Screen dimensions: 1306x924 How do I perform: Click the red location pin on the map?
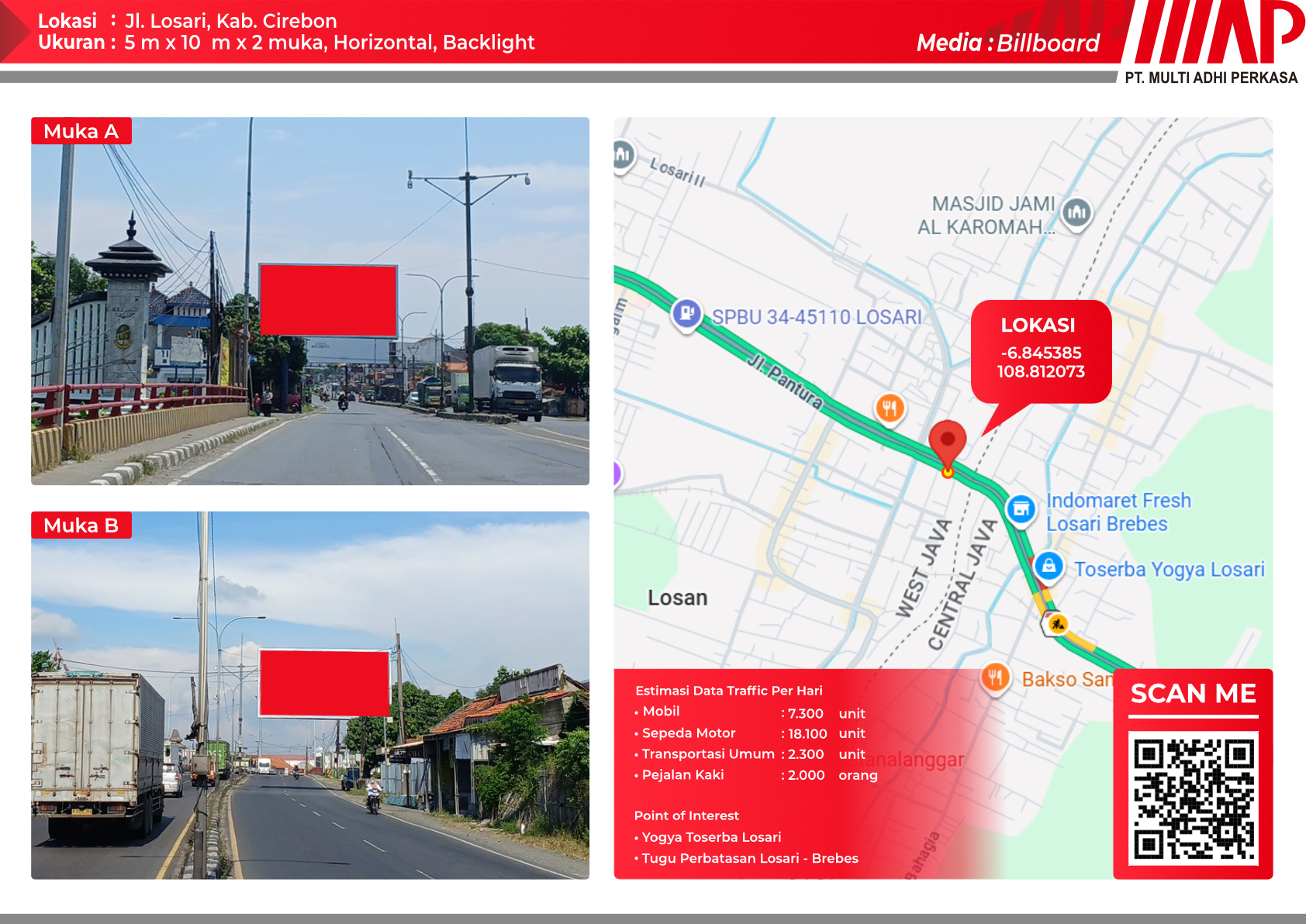coord(947,448)
